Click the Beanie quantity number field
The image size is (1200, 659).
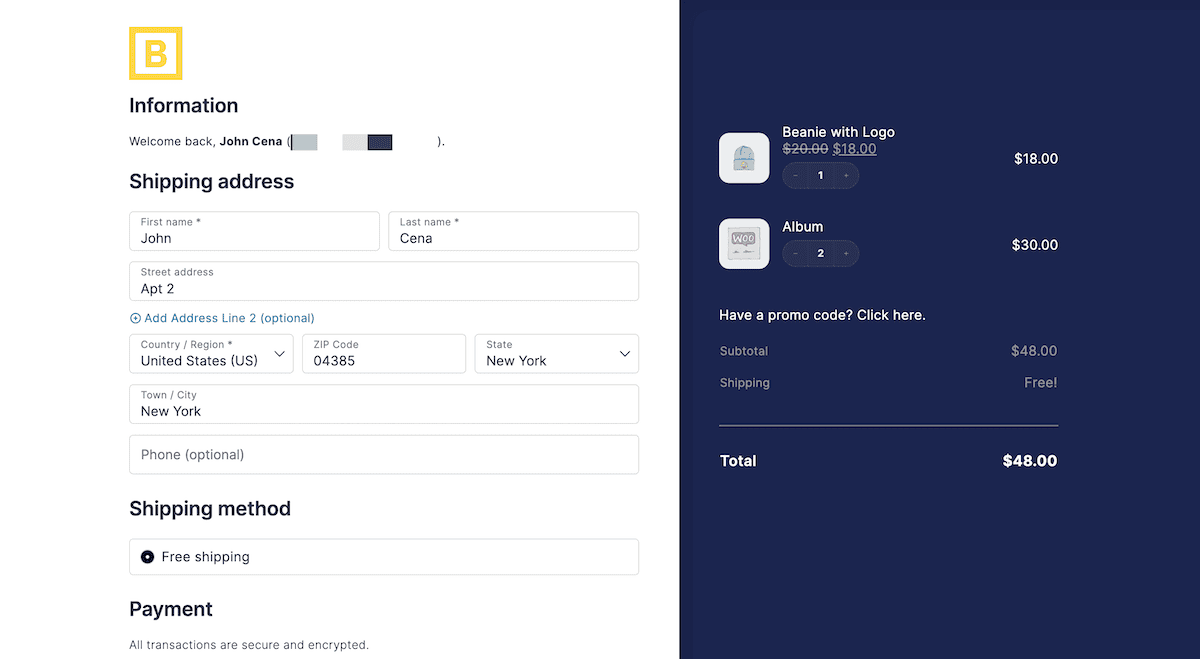(x=821, y=176)
